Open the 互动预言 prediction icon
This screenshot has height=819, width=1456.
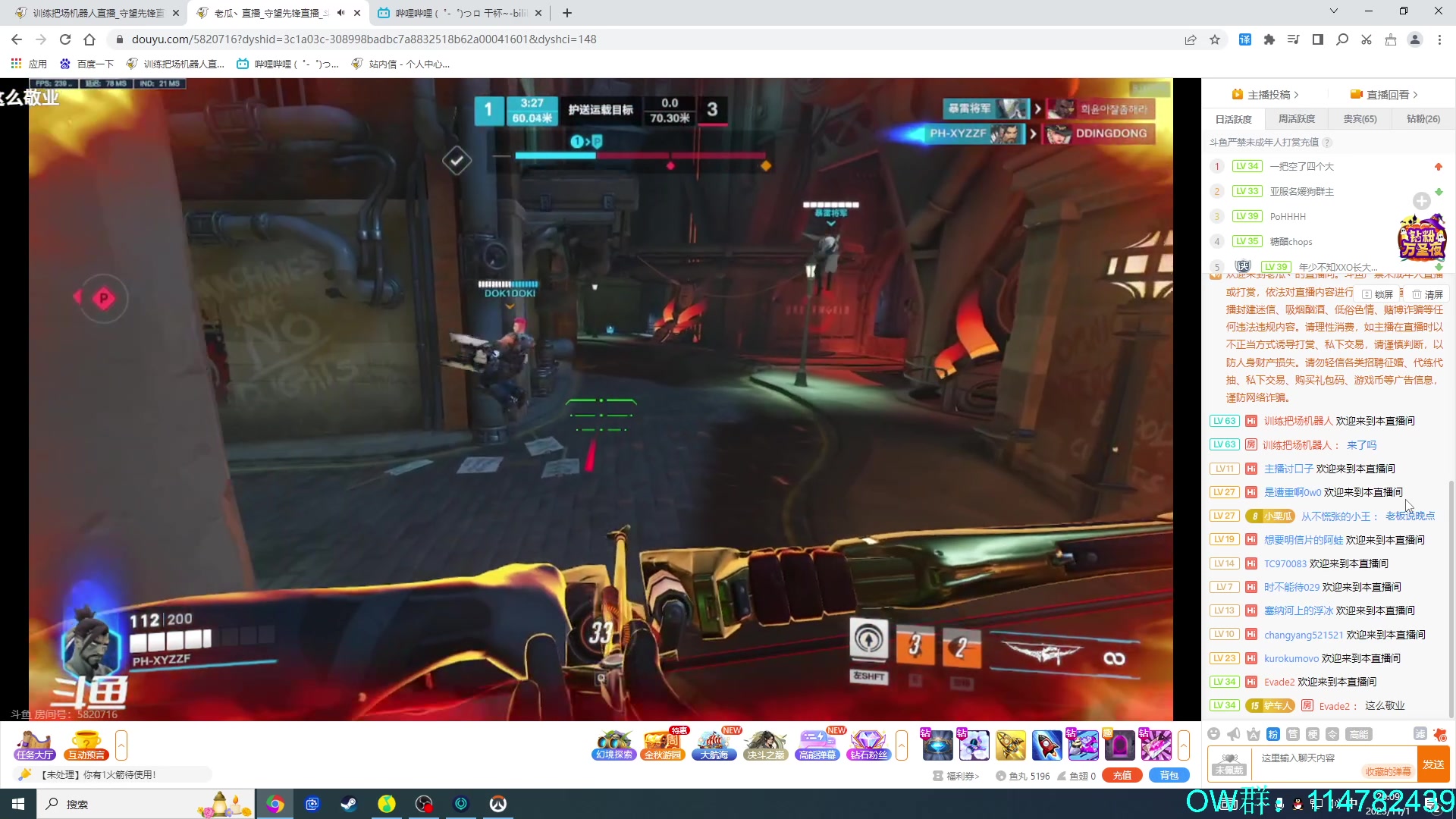(86, 745)
